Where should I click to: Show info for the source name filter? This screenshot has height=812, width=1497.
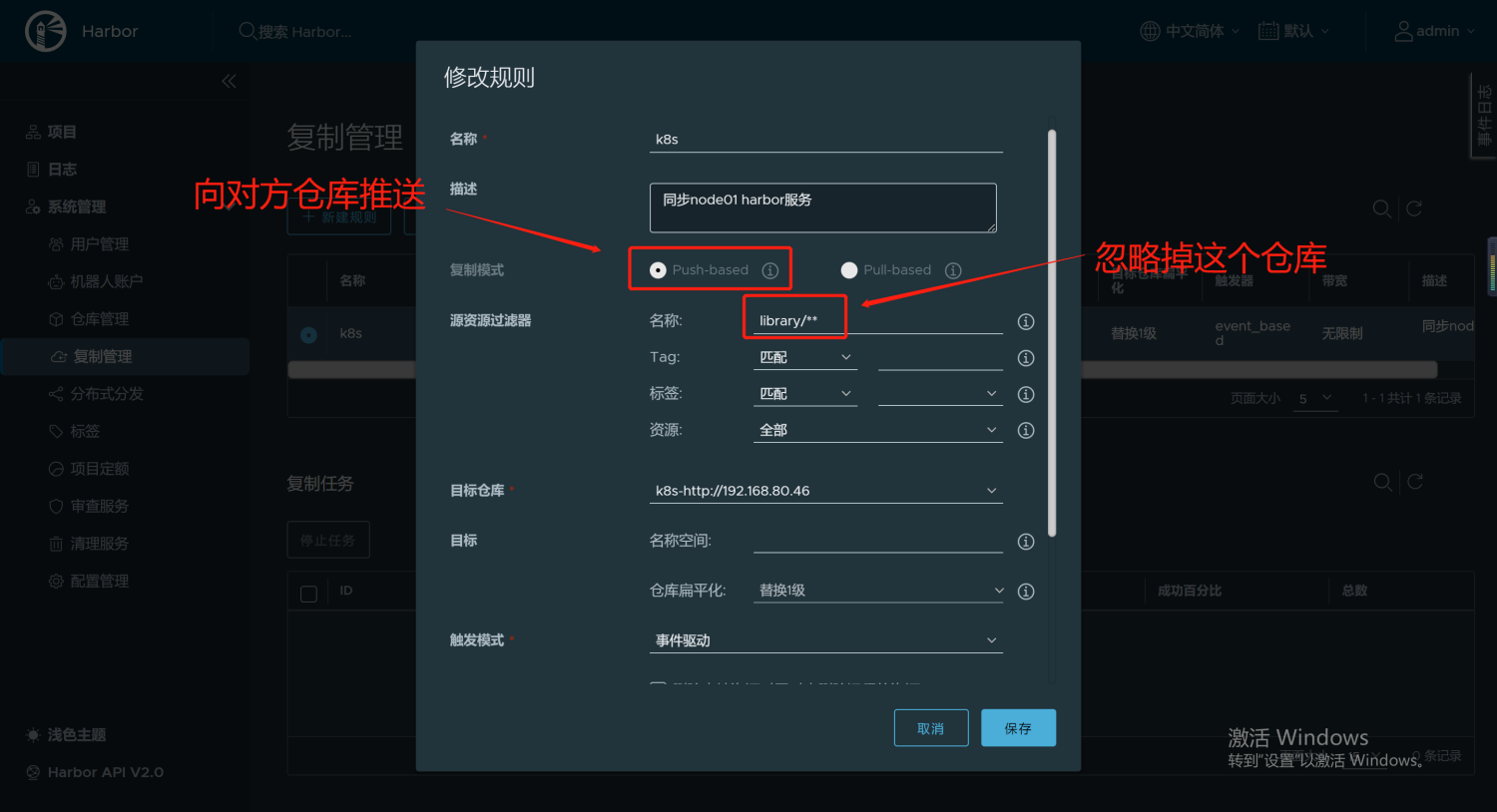point(1025,321)
